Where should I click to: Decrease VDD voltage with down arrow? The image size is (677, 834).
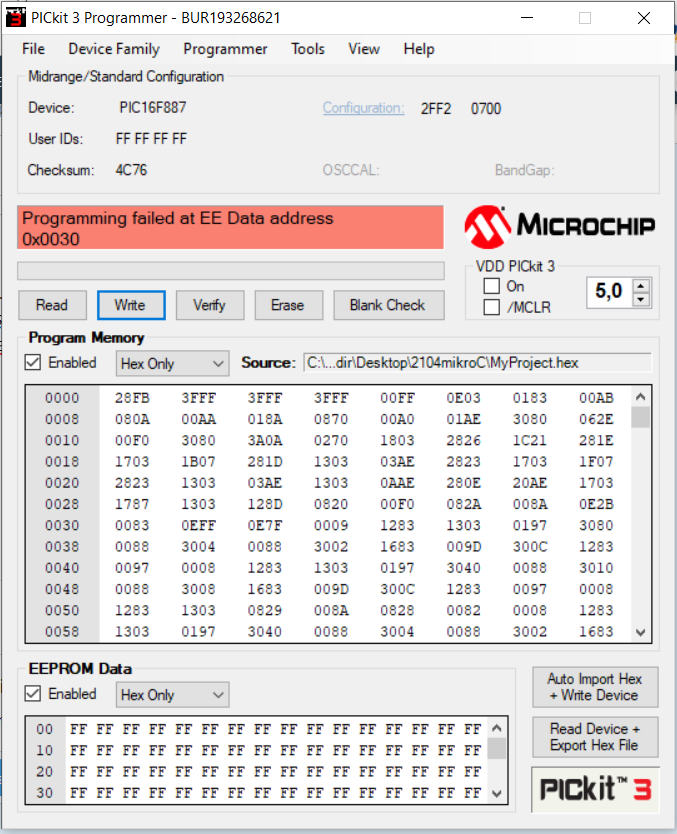[x=641, y=300]
